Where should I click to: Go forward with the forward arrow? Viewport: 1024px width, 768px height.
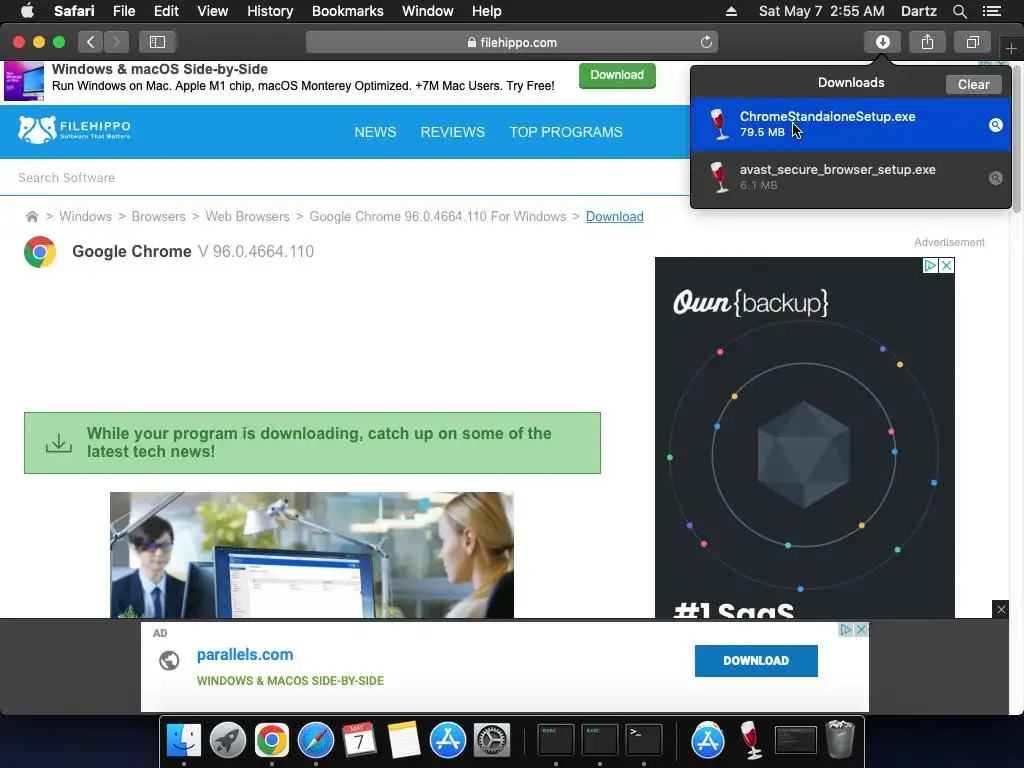click(x=116, y=42)
